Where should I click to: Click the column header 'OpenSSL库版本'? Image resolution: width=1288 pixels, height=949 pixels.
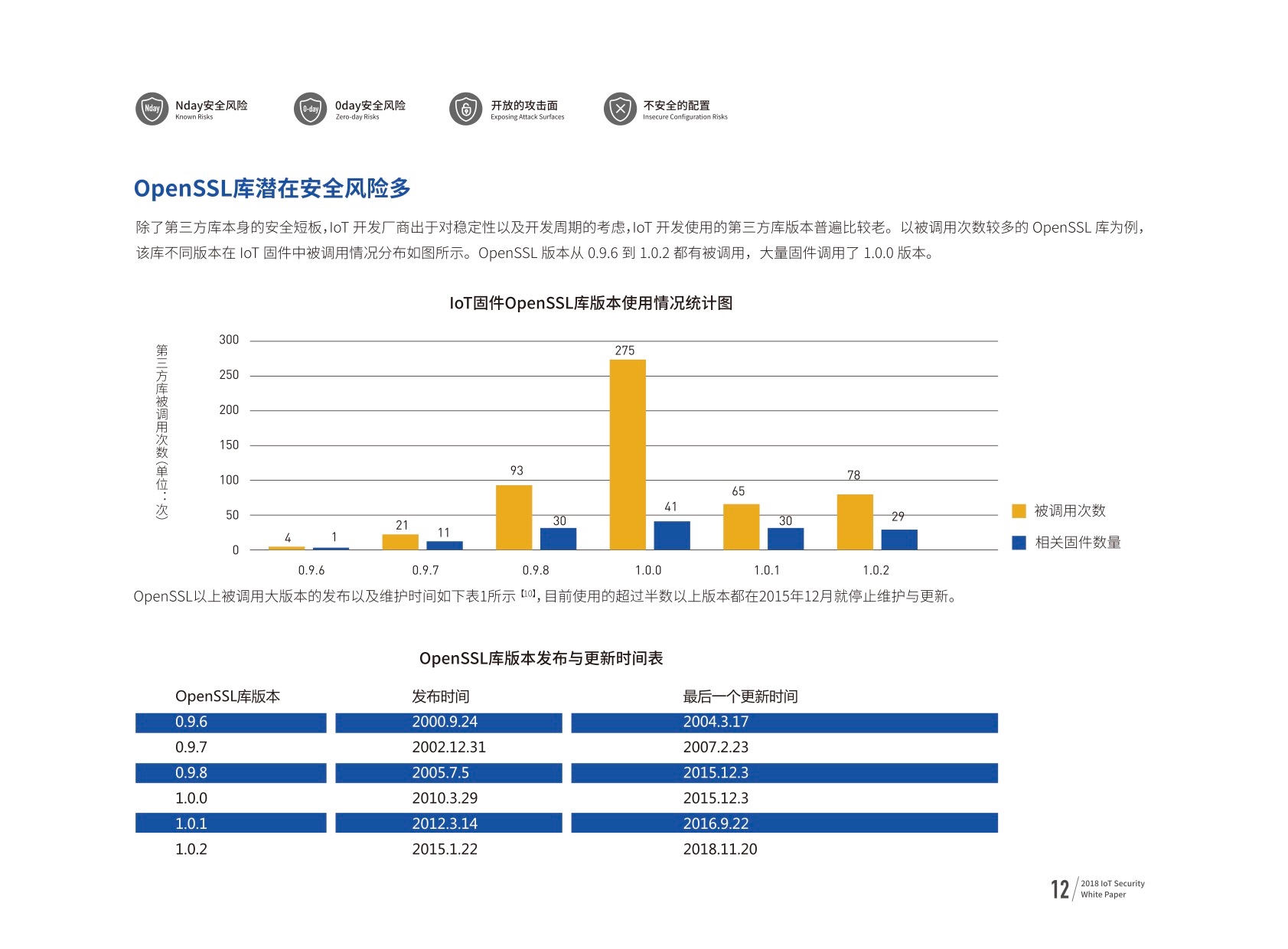point(228,696)
